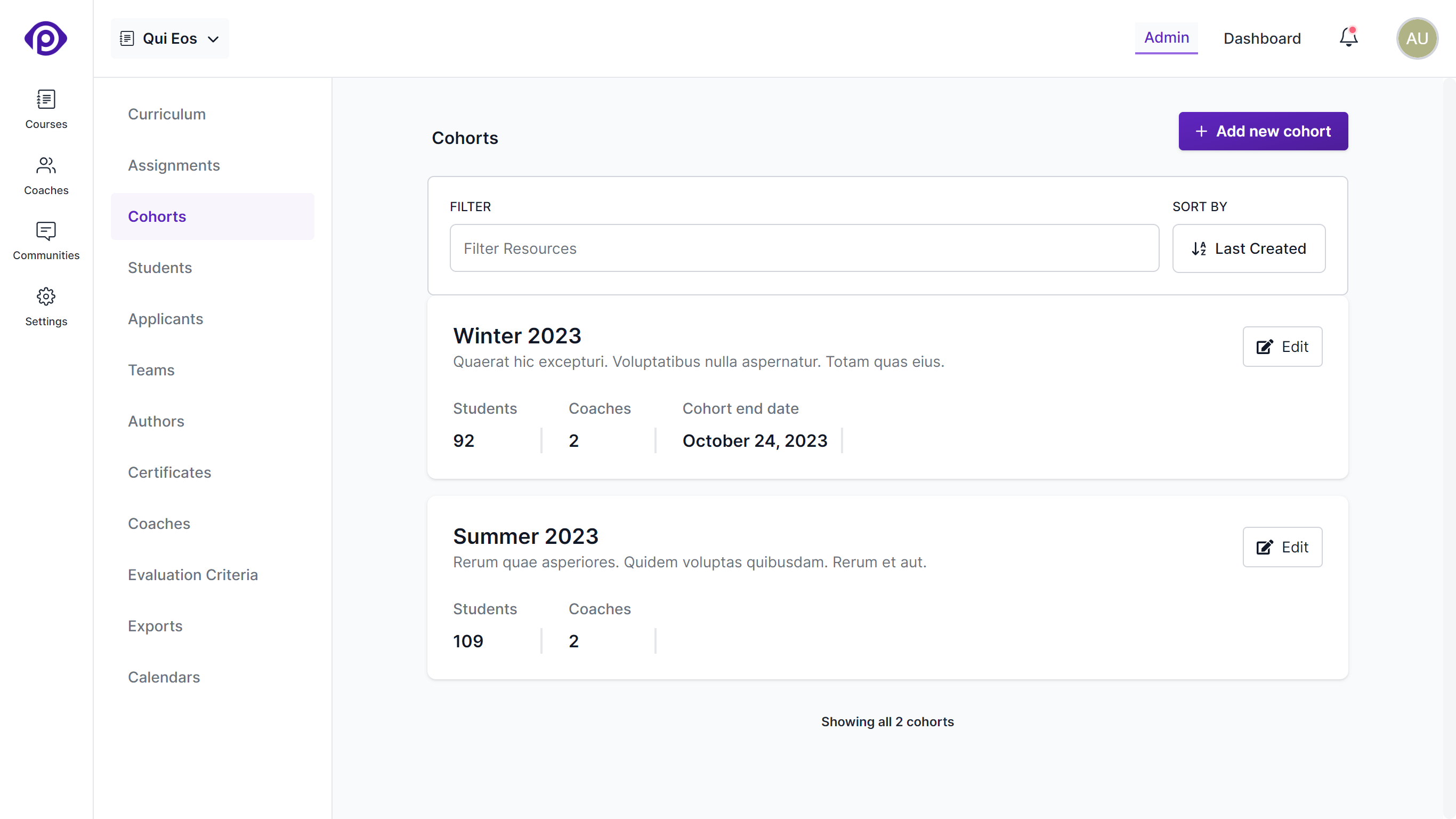Open the Certificates page
The height and width of the screenshot is (819, 1456).
[169, 472]
